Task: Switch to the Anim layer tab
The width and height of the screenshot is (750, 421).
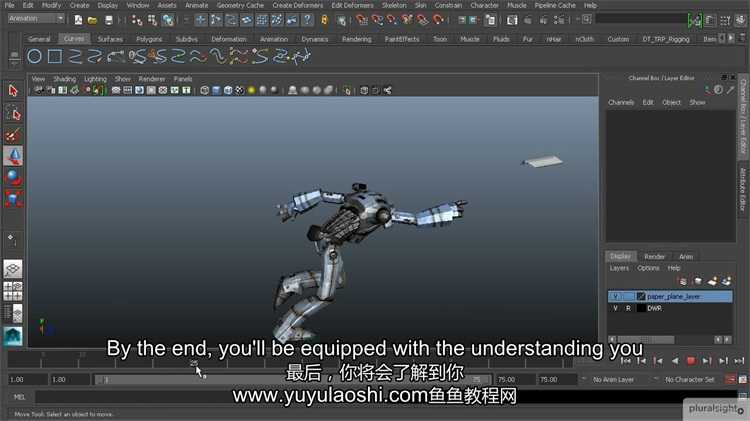Action: (x=685, y=256)
